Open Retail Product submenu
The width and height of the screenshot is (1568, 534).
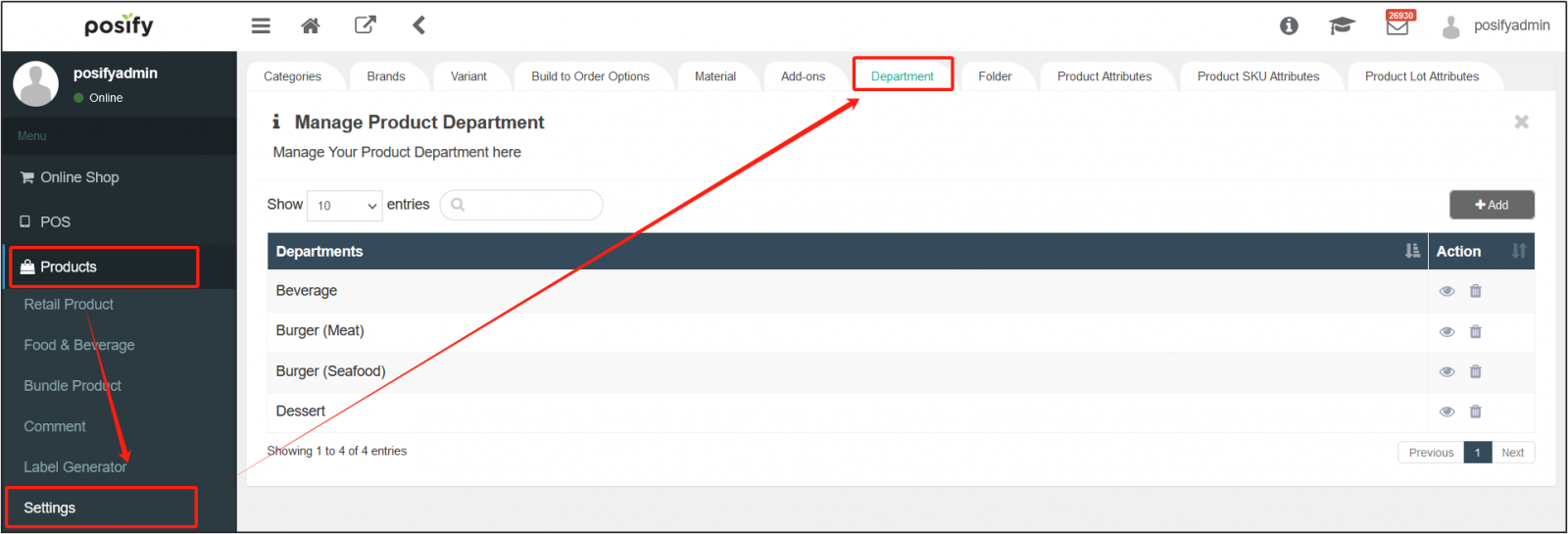pos(69,305)
